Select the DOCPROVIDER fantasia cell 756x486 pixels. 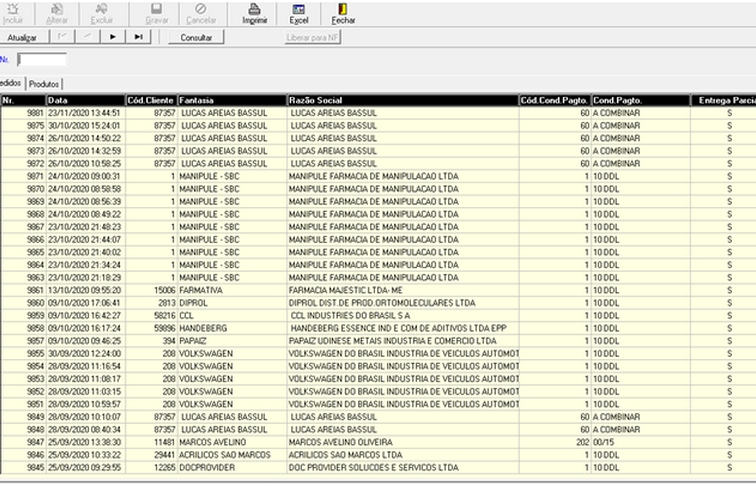pyautogui.click(x=232, y=467)
